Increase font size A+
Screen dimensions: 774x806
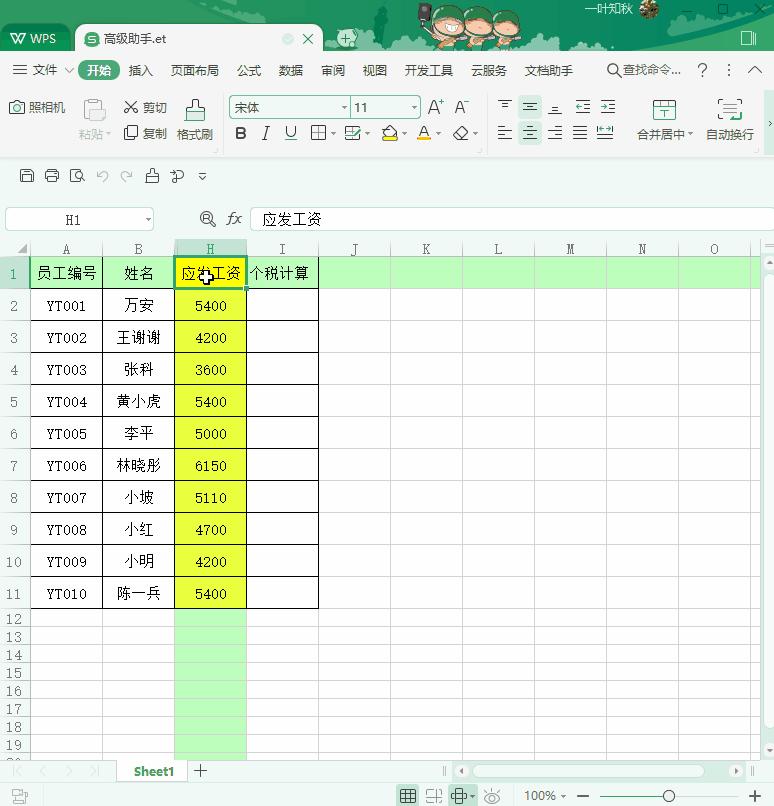click(436, 107)
